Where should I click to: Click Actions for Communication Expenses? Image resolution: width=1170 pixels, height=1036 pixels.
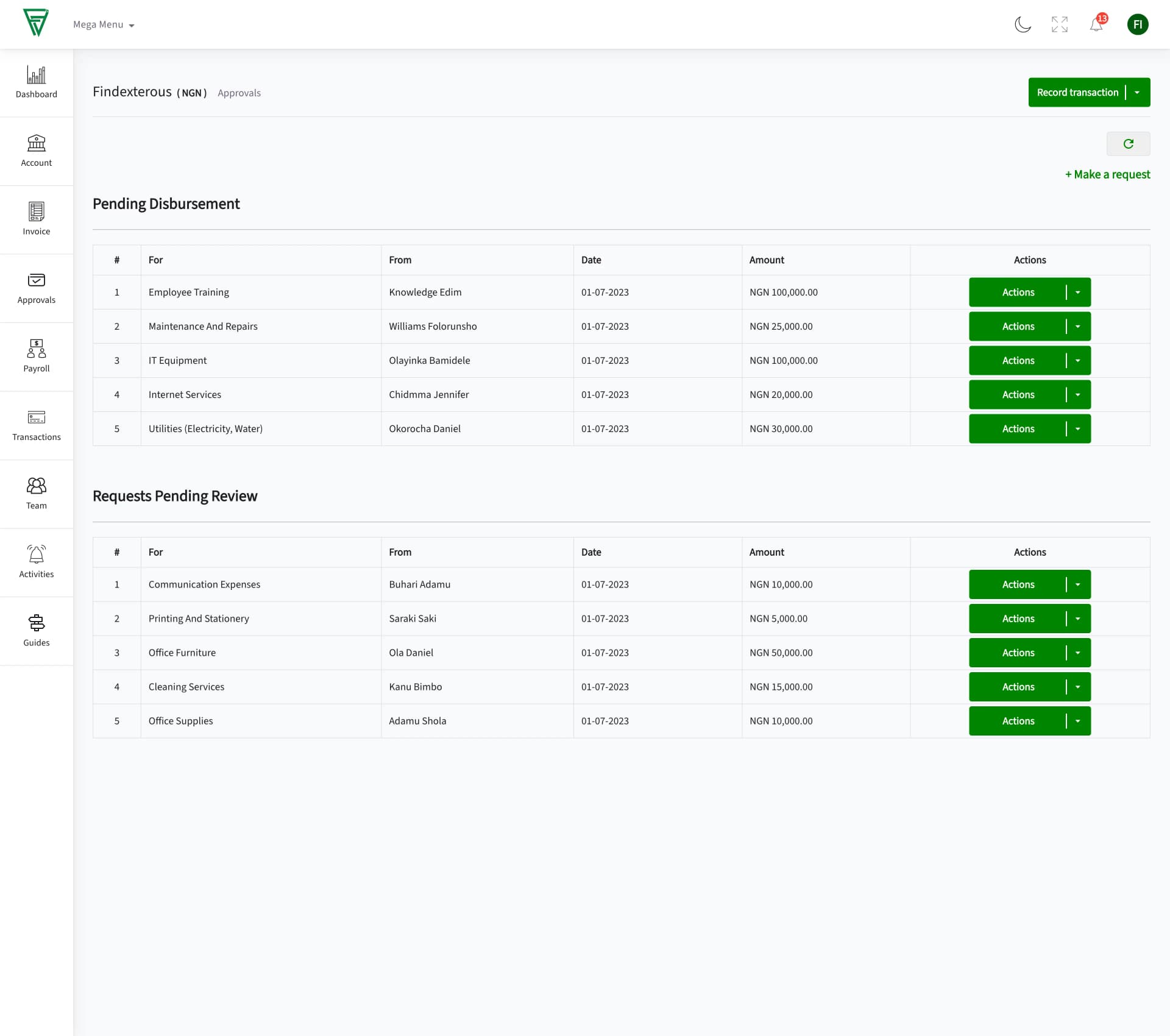pyautogui.click(x=1018, y=584)
